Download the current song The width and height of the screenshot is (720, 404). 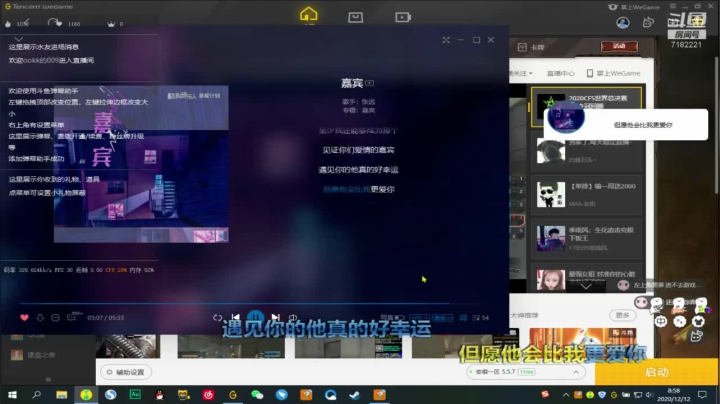[x=40, y=317]
